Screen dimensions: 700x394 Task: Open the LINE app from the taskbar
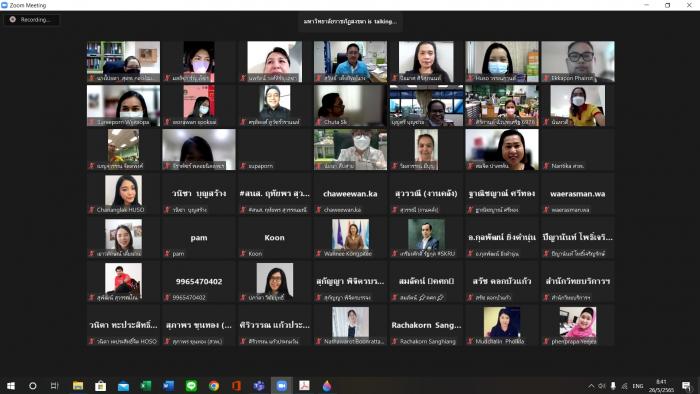[x=191, y=386]
